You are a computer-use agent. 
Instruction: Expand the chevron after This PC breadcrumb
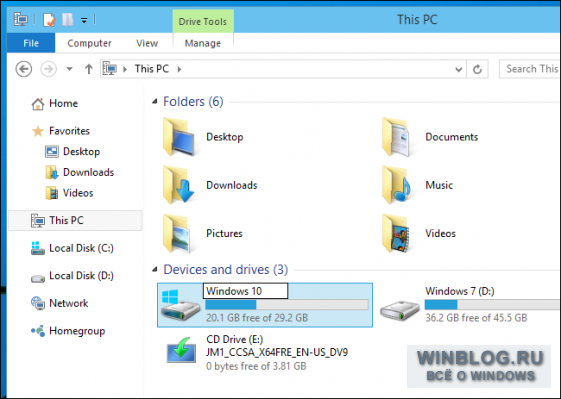pos(179,69)
